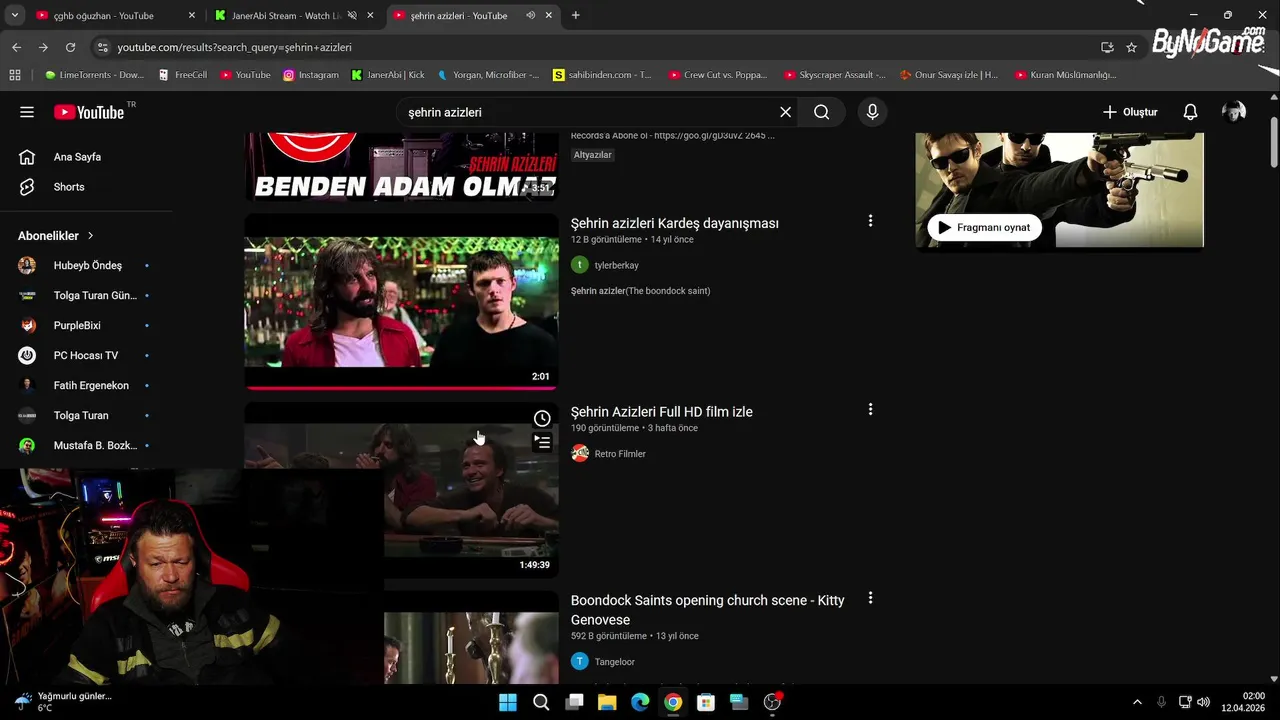Open Windows Start menu
The height and width of the screenshot is (720, 1280).
pos(508,702)
